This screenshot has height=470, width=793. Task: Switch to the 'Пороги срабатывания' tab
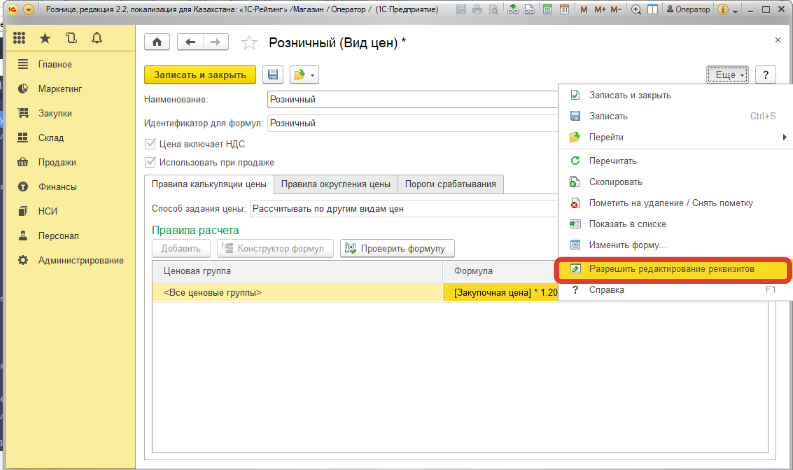click(x=450, y=184)
